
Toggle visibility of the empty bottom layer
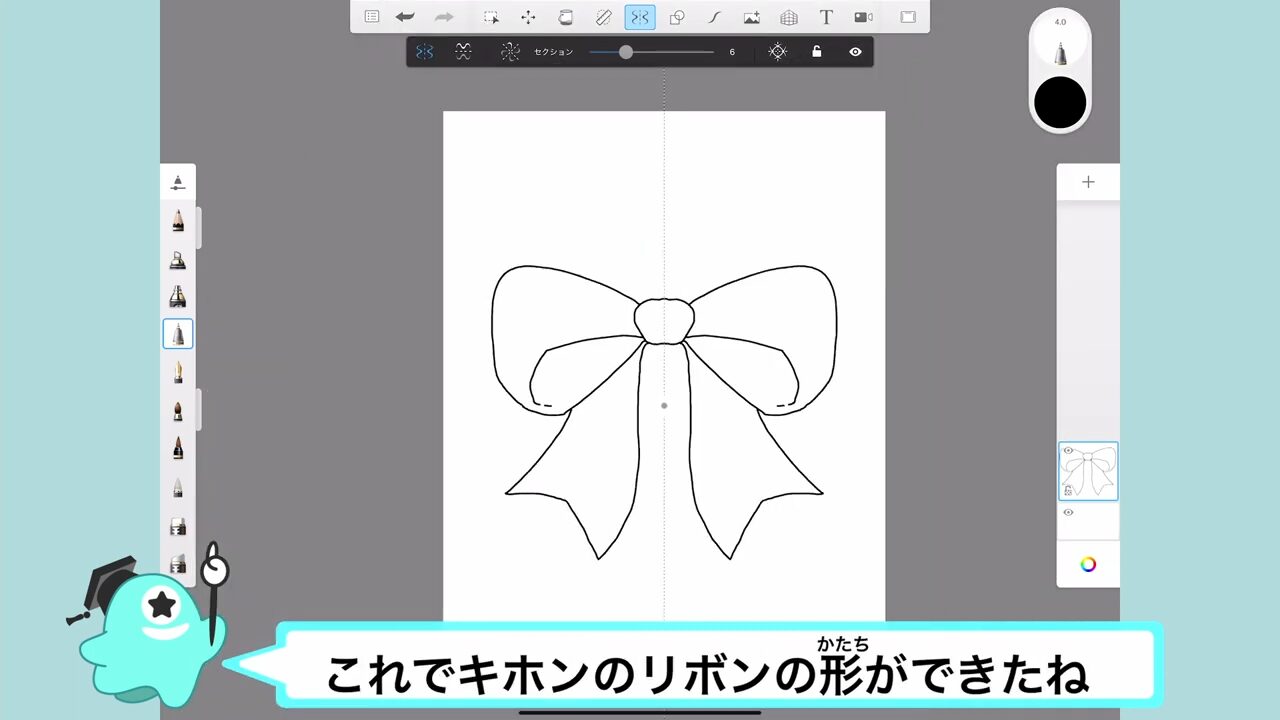(1068, 513)
